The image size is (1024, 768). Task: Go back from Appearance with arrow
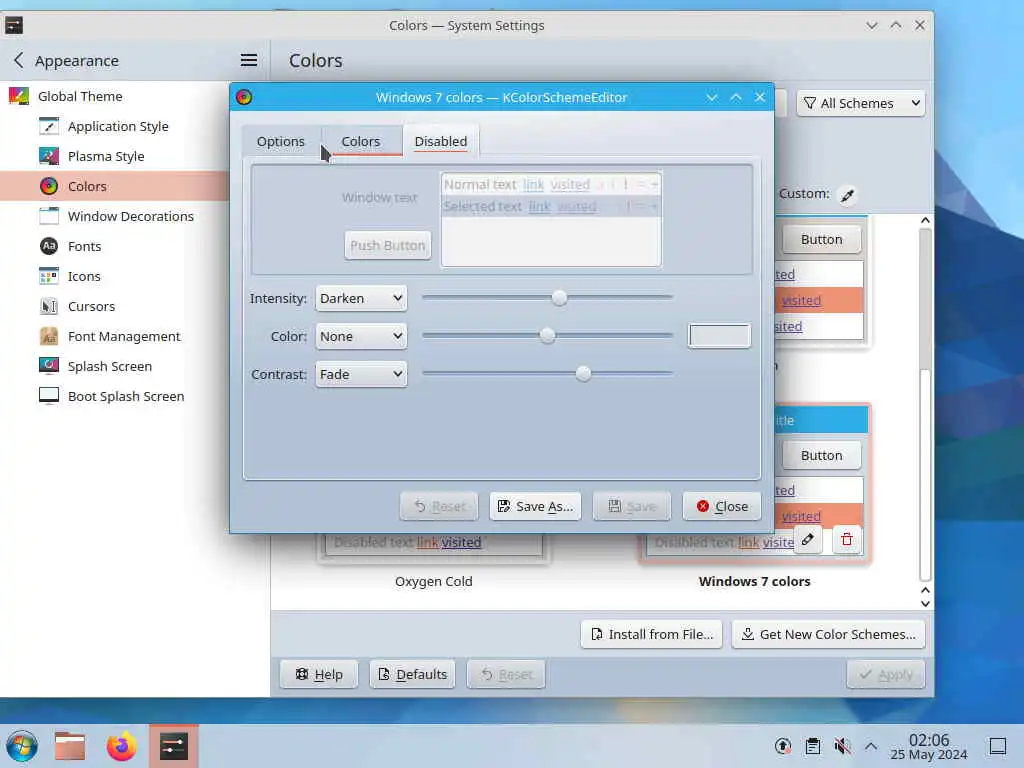[x=18, y=60]
